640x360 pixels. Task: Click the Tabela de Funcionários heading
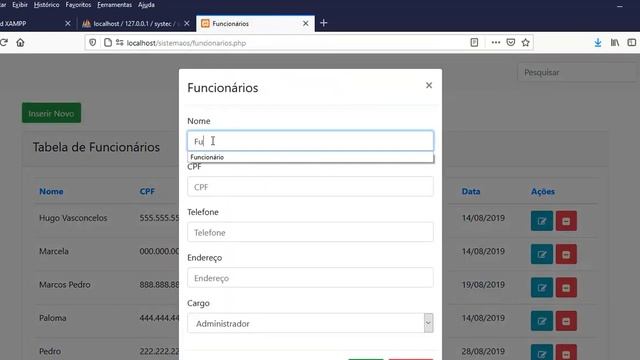(x=96, y=147)
